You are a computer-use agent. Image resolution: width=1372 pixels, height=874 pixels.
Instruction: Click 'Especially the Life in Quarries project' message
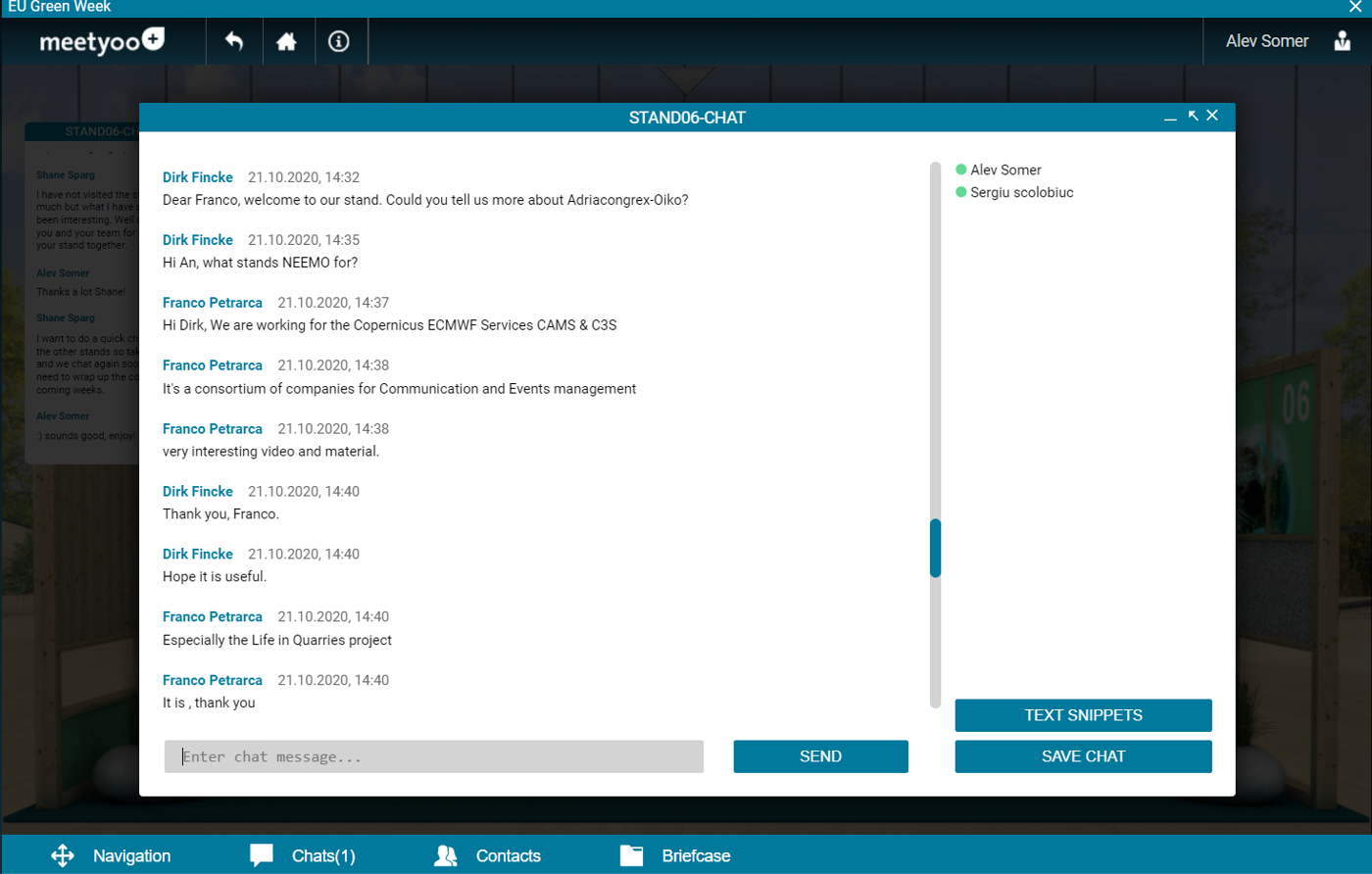(277, 640)
